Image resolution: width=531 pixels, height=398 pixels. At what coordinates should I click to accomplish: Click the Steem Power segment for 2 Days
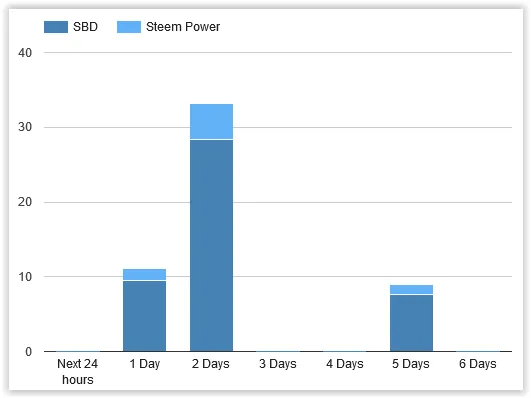click(212, 122)
